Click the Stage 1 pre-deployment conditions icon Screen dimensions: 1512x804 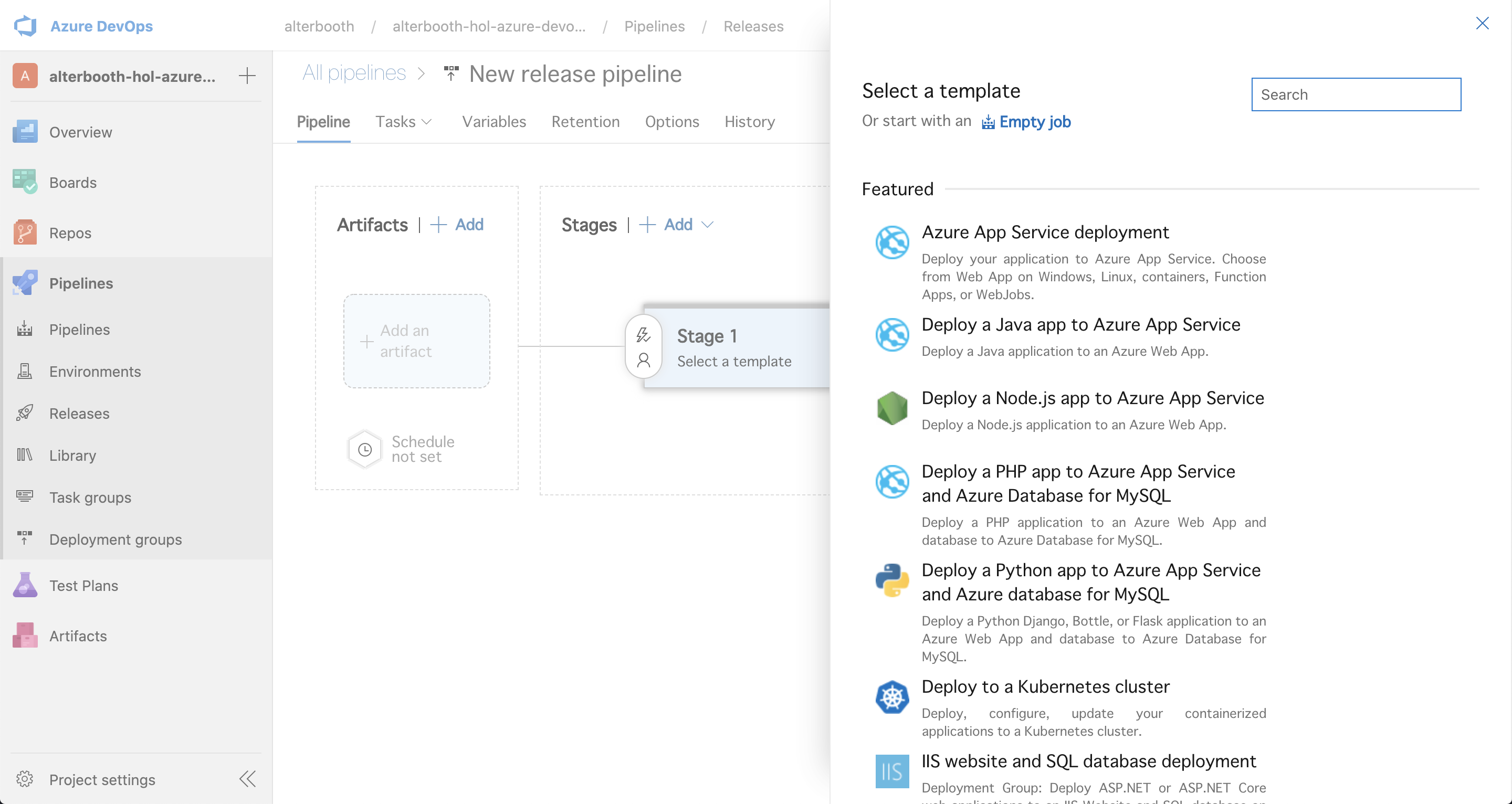tap(643, 335)
